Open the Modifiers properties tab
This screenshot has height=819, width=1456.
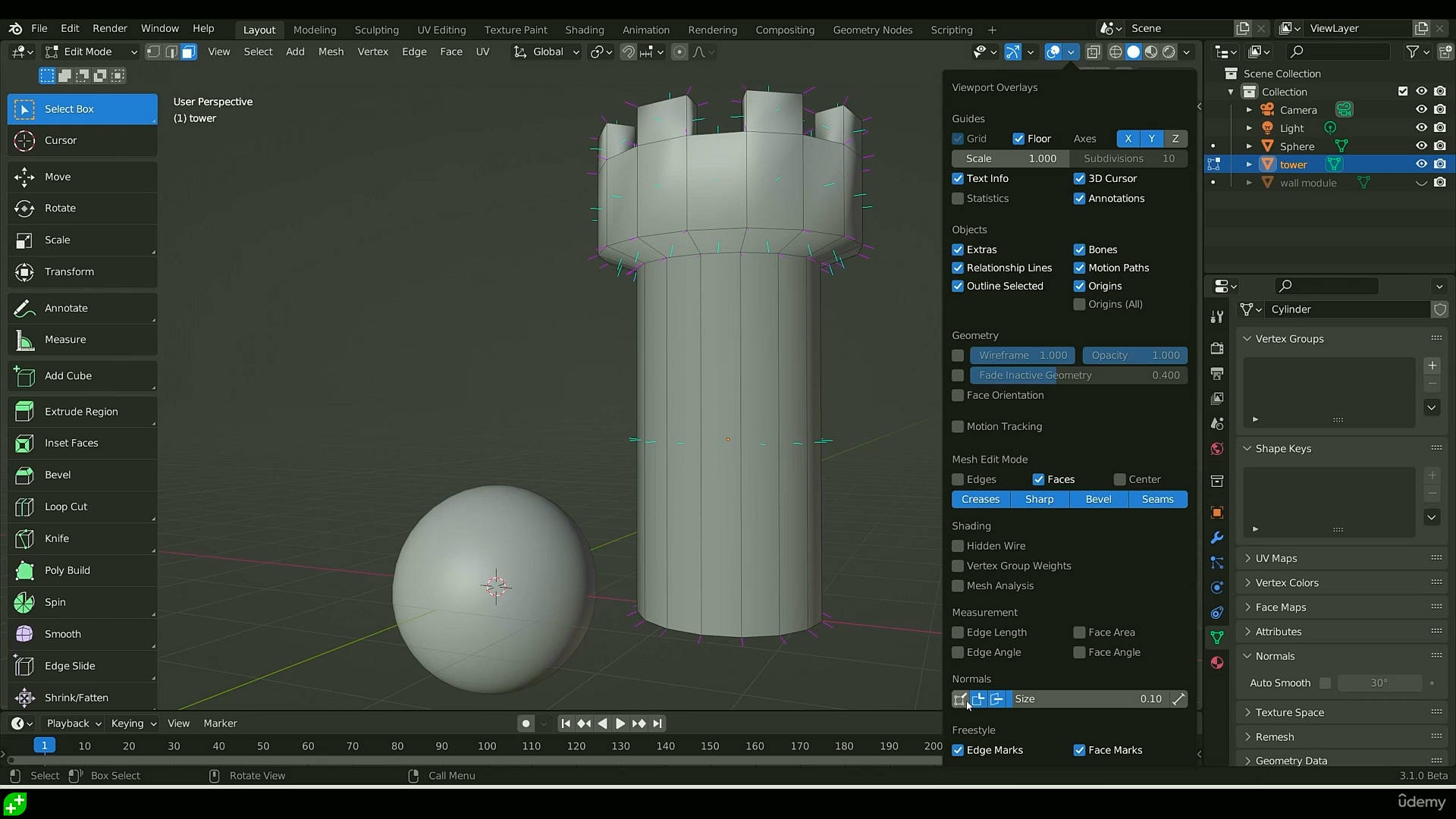point(1217,538)
